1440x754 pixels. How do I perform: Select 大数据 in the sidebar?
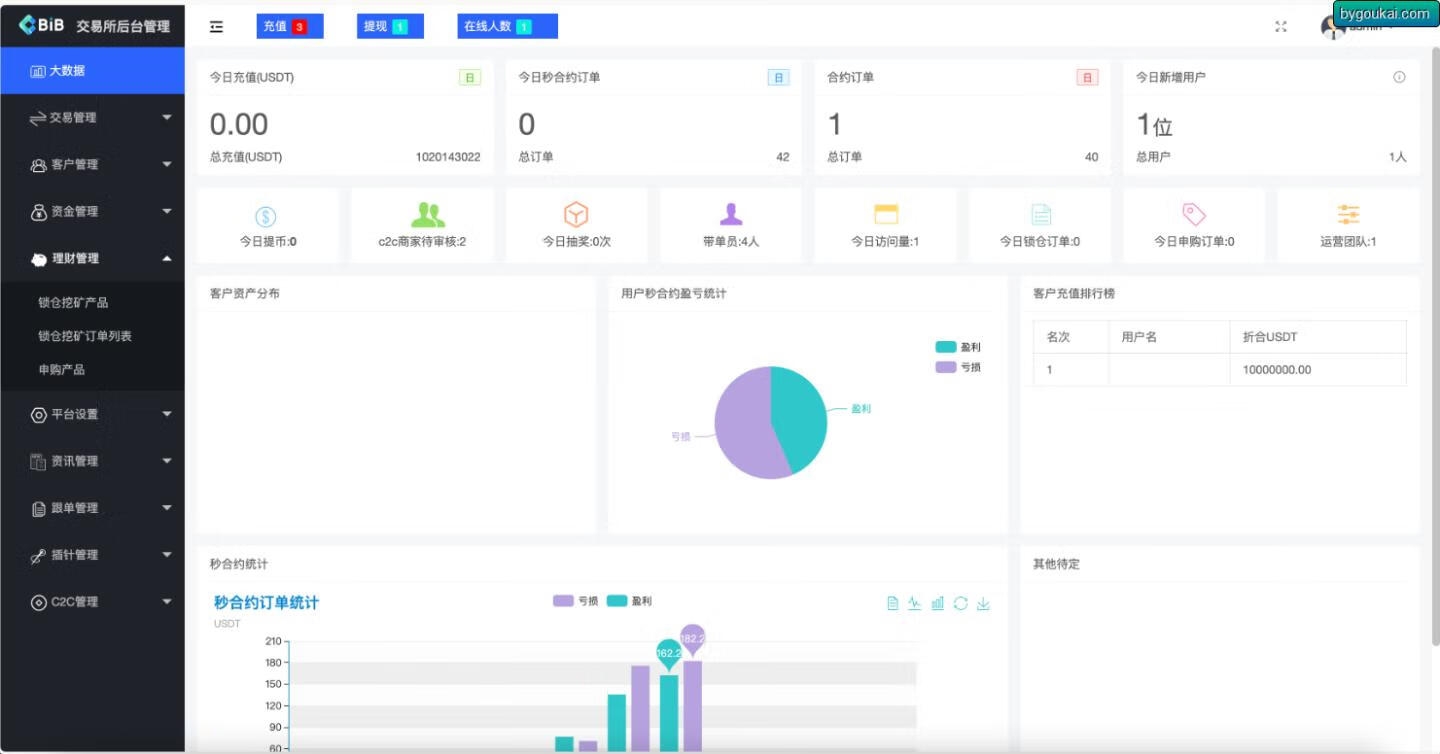point(92,71)
